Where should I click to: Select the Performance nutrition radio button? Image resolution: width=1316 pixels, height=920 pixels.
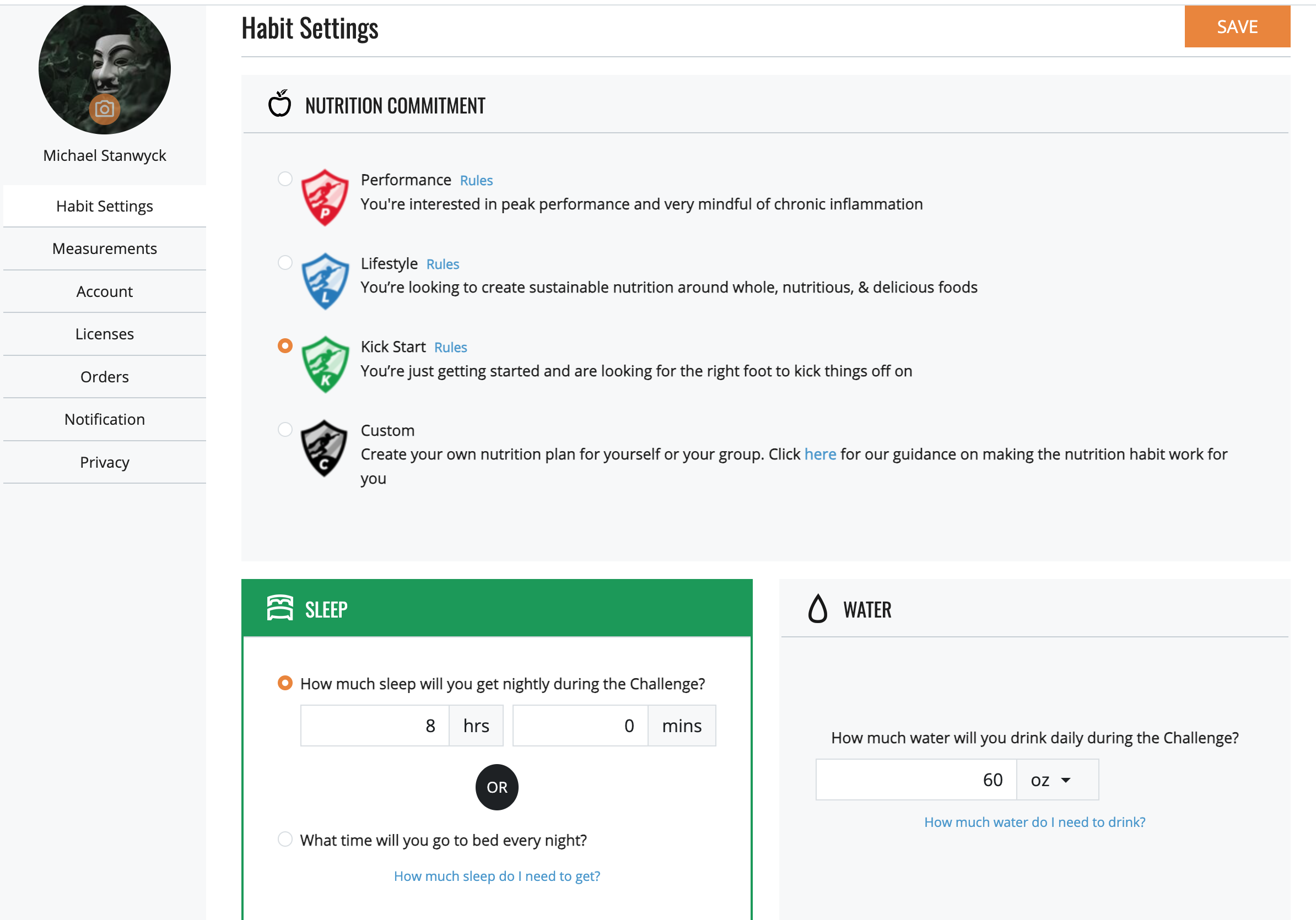(x=285, y=179)
